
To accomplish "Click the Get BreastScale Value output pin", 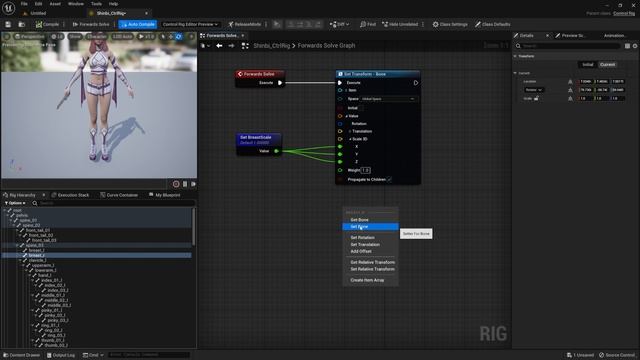I will [276, 151].
